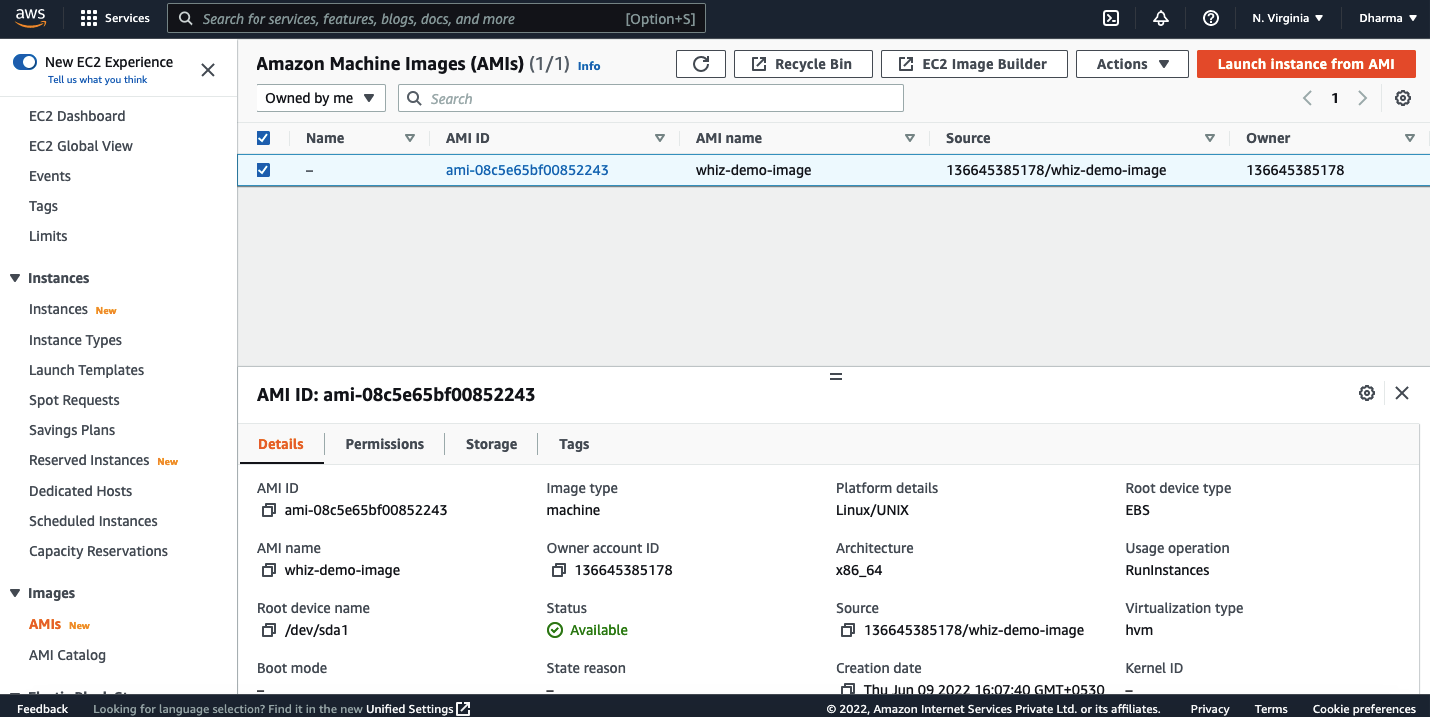The width and height of the screenshot is (1430, 717).
Task: Click Tell us what you think
Action: (97, 80)
